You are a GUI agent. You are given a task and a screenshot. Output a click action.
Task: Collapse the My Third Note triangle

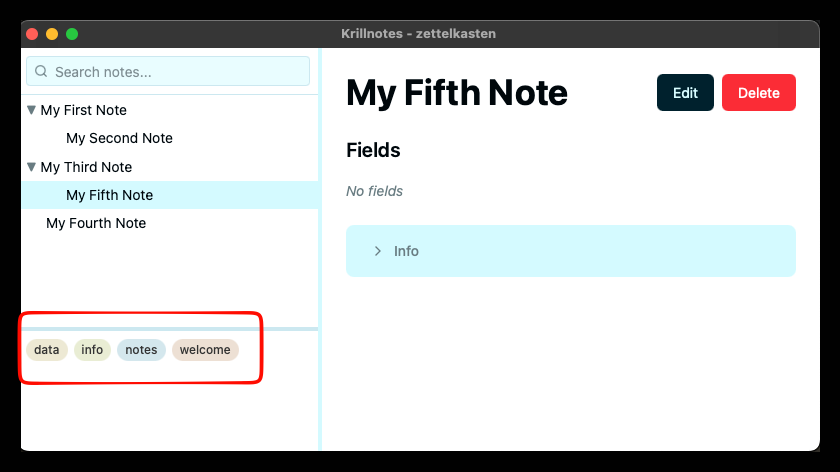pyautogui.click(x=32, y=167)
